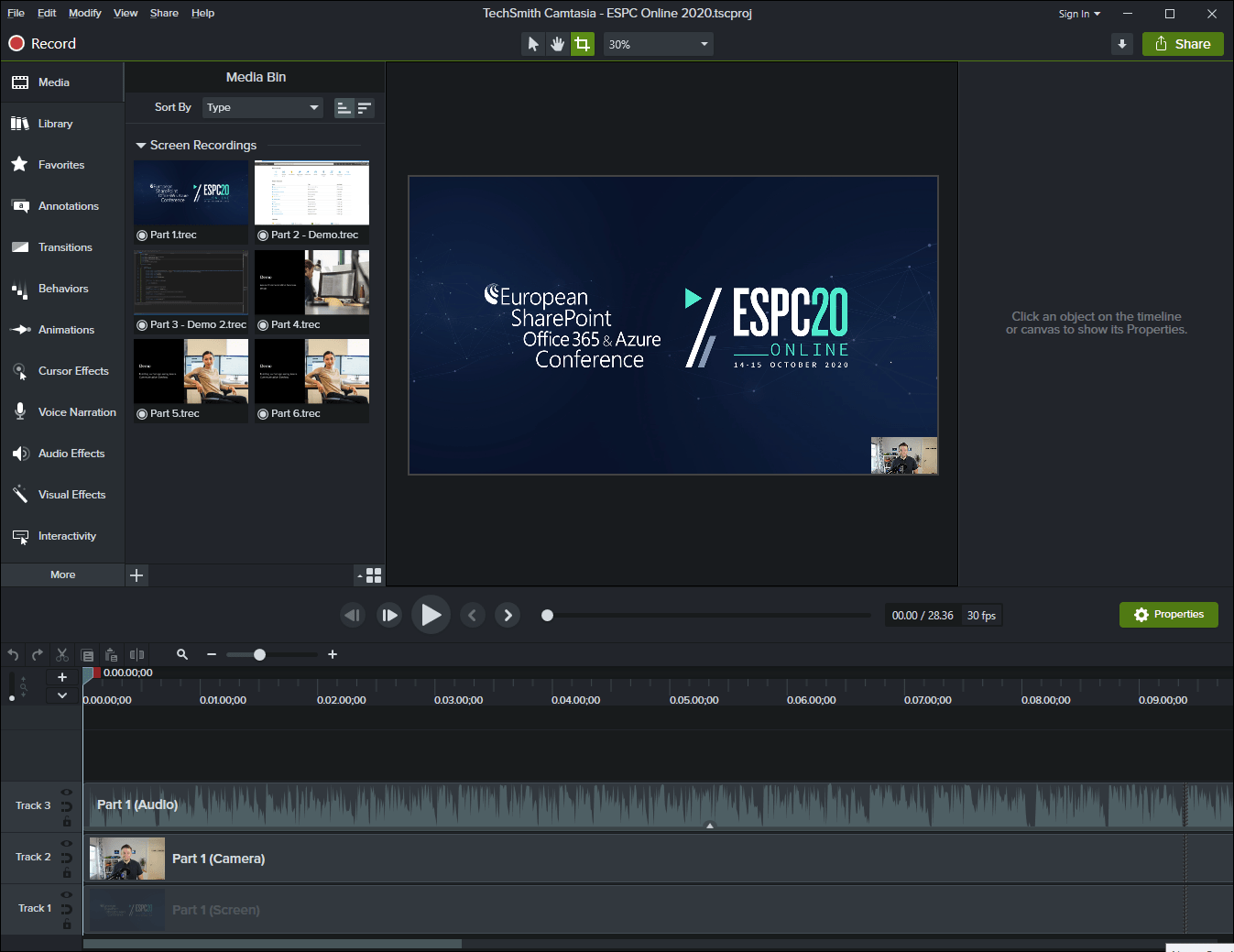Jump to previous clip
The image size is (1234, 952).
[472, 615]
